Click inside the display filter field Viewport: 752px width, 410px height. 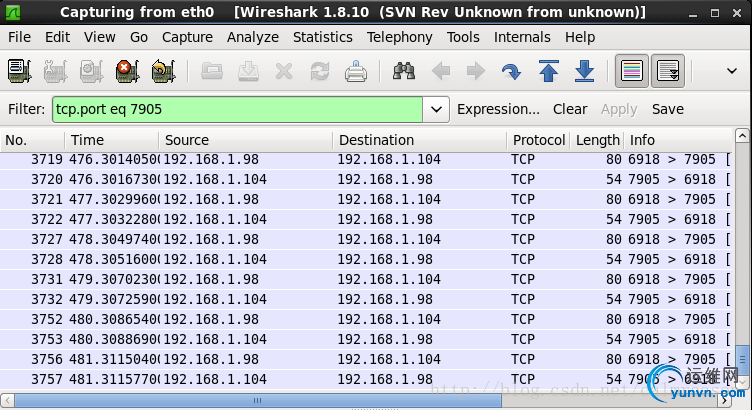[240, 109]
